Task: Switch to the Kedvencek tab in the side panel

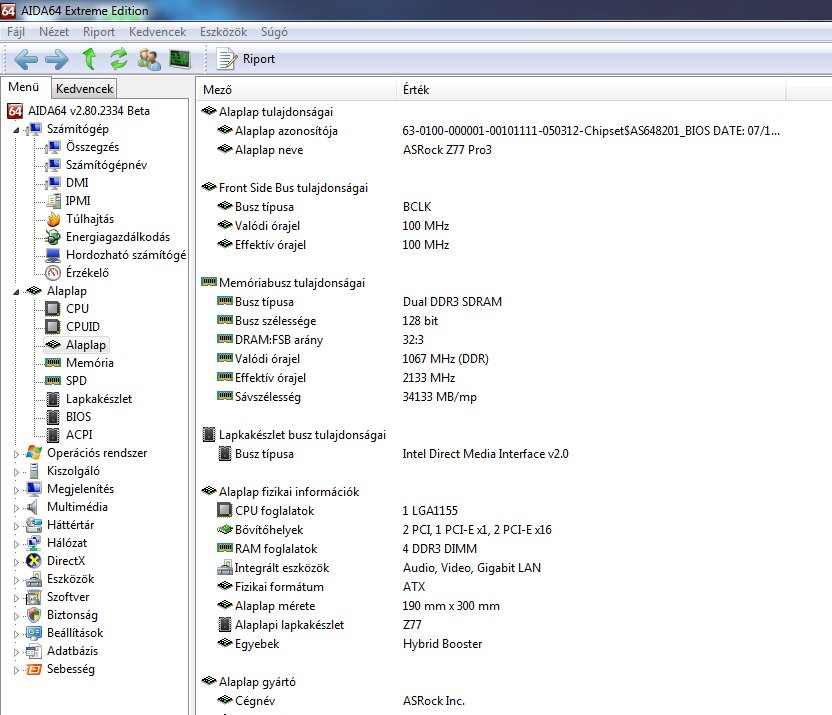Action: coord(84,89)
